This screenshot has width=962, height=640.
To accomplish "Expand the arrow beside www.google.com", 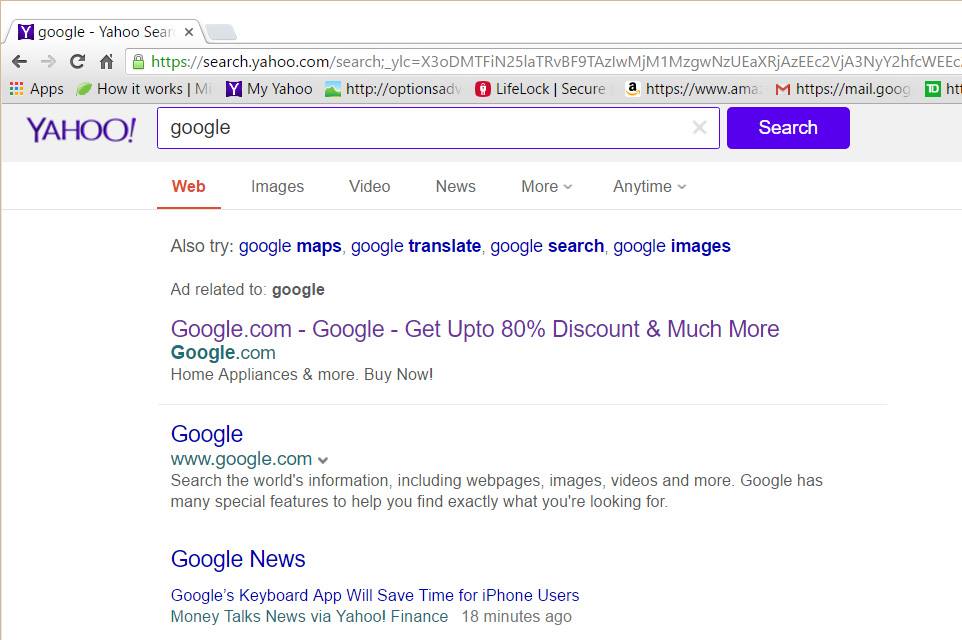I will click(323, 461).
